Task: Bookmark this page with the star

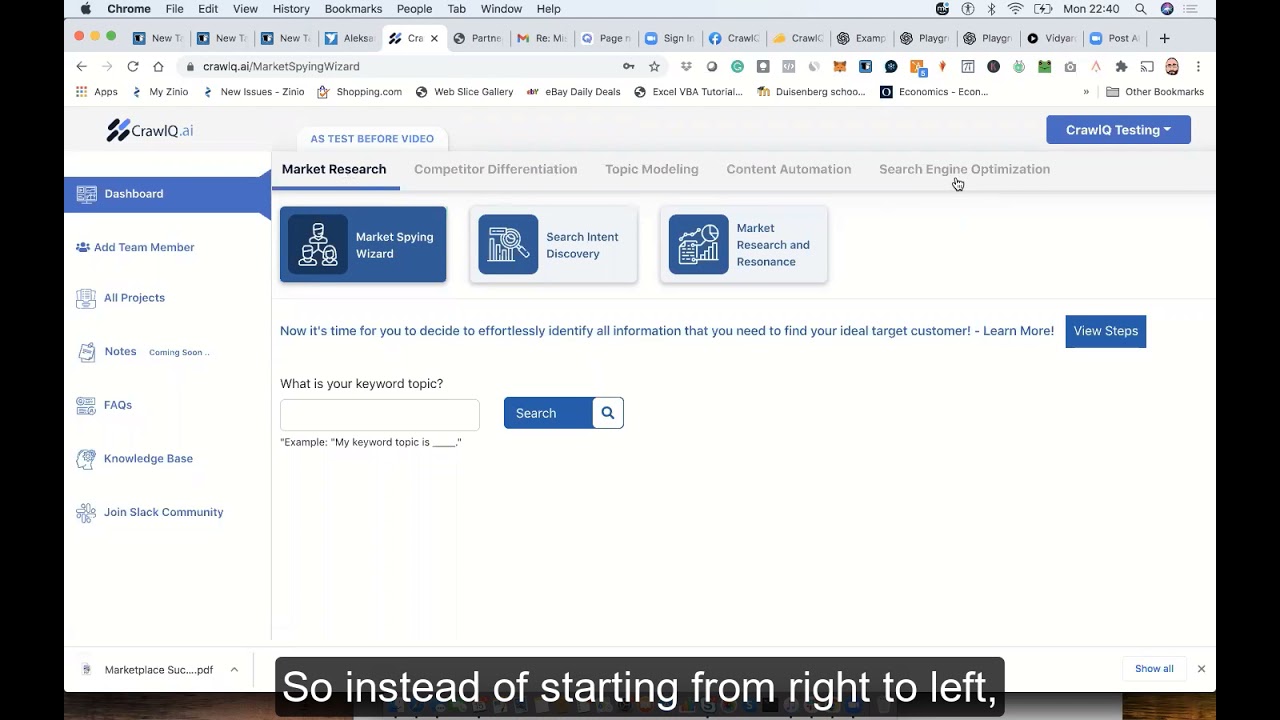Action: [654, 66]
